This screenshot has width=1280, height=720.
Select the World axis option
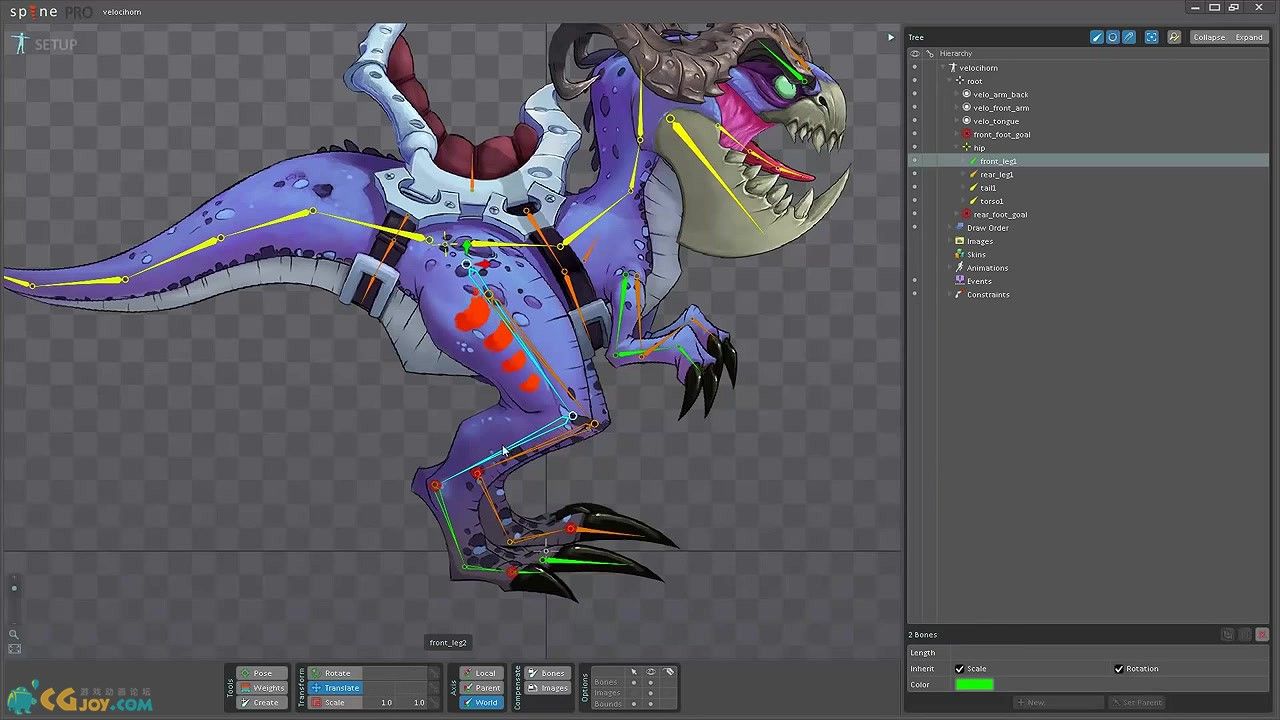point(480,702)
